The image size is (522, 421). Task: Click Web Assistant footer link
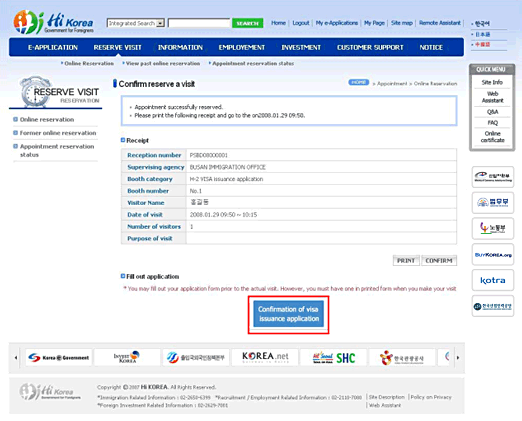(x=385, y=405)
